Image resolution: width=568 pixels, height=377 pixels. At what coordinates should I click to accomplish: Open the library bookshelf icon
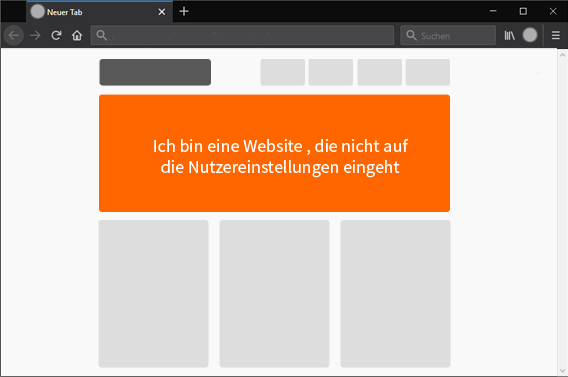509,35
